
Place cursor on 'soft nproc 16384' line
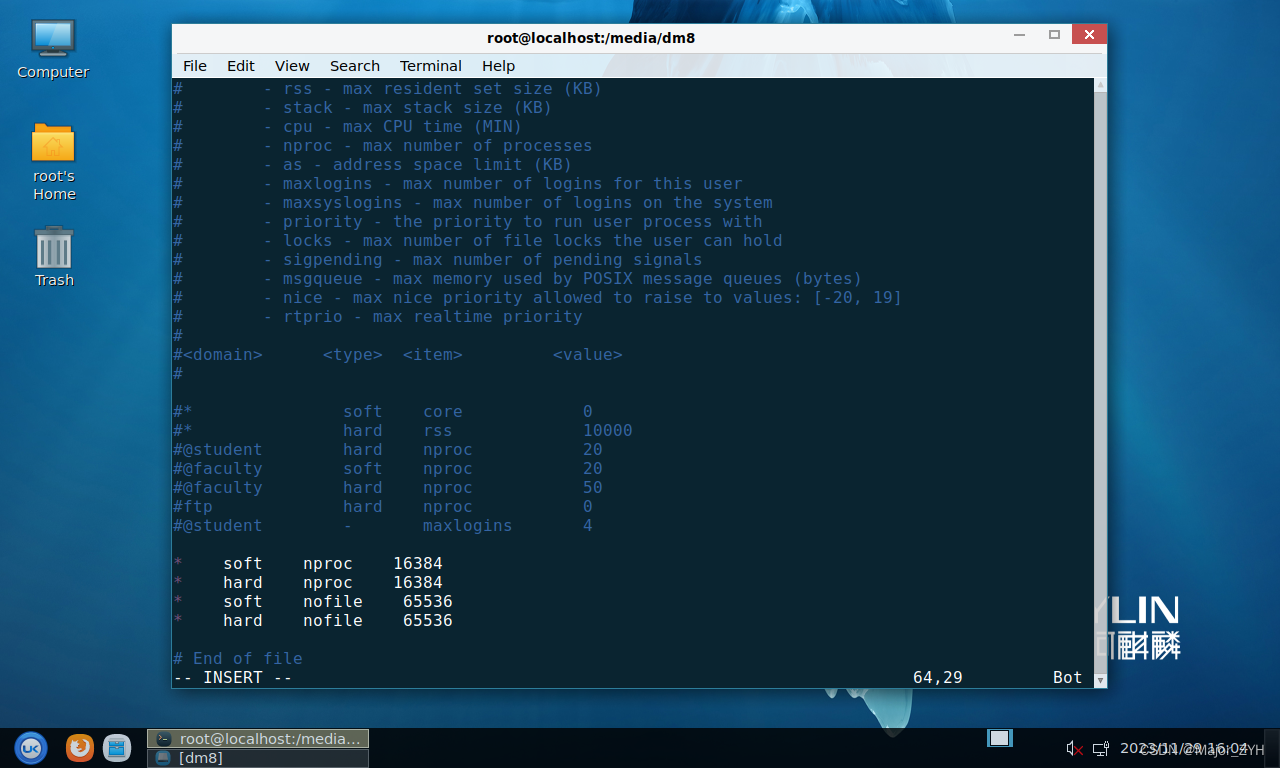(308, 563)
